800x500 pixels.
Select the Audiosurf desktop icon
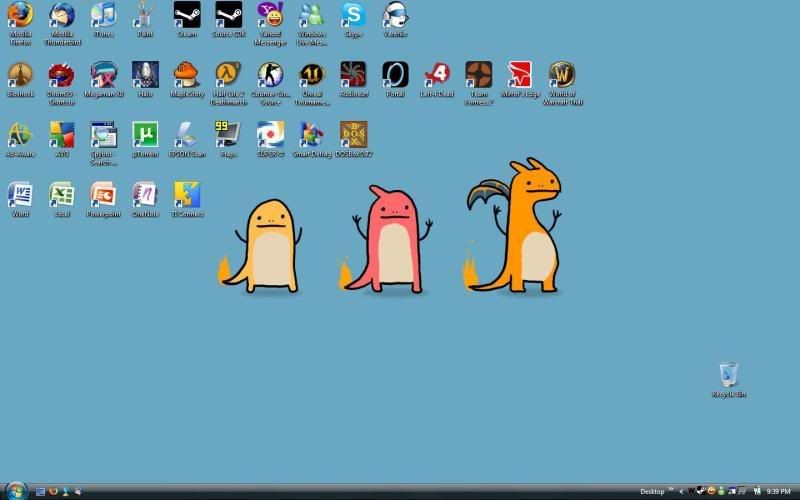click(x=354, y=79)
